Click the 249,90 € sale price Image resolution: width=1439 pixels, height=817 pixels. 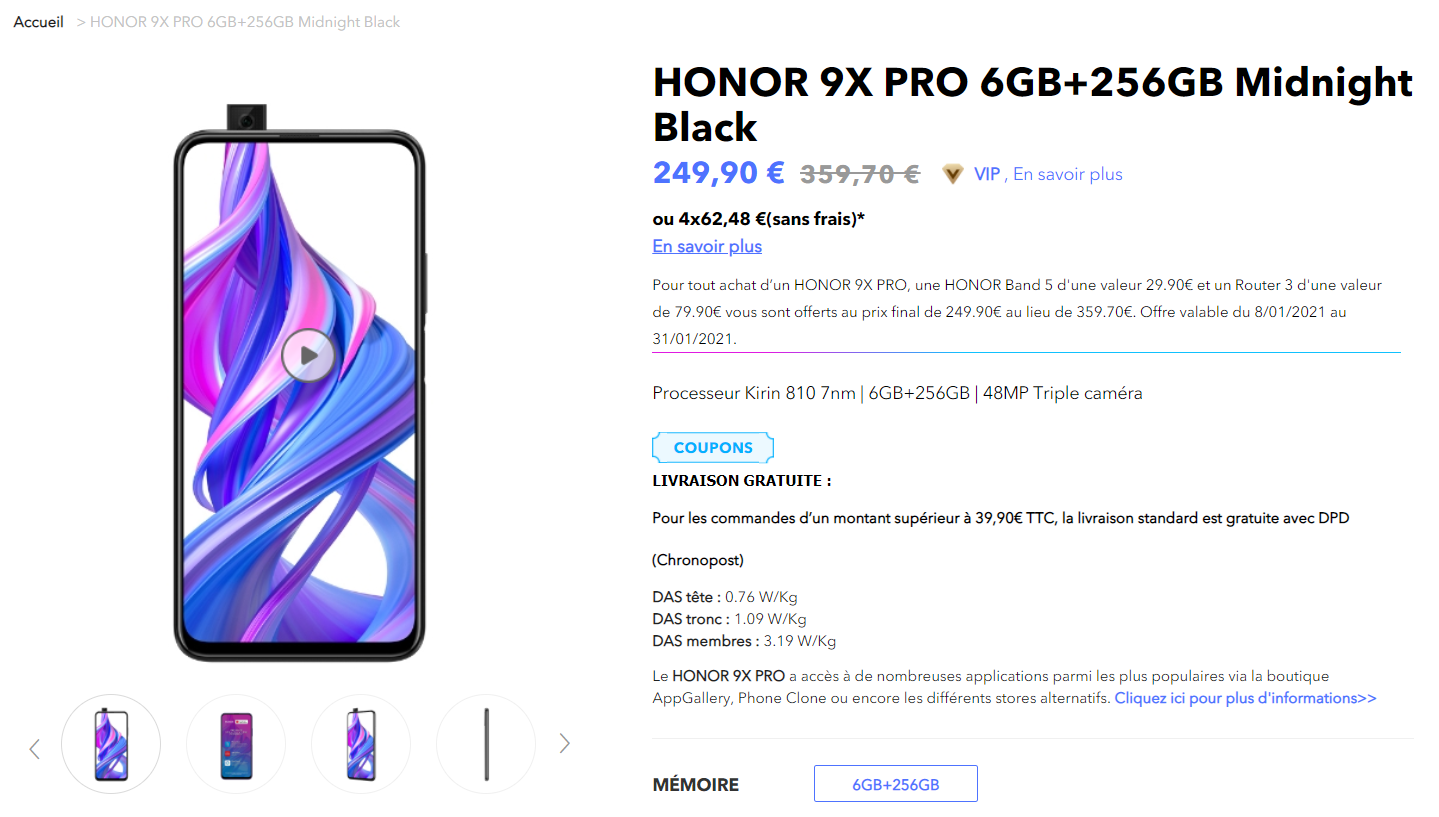[719, 173]
